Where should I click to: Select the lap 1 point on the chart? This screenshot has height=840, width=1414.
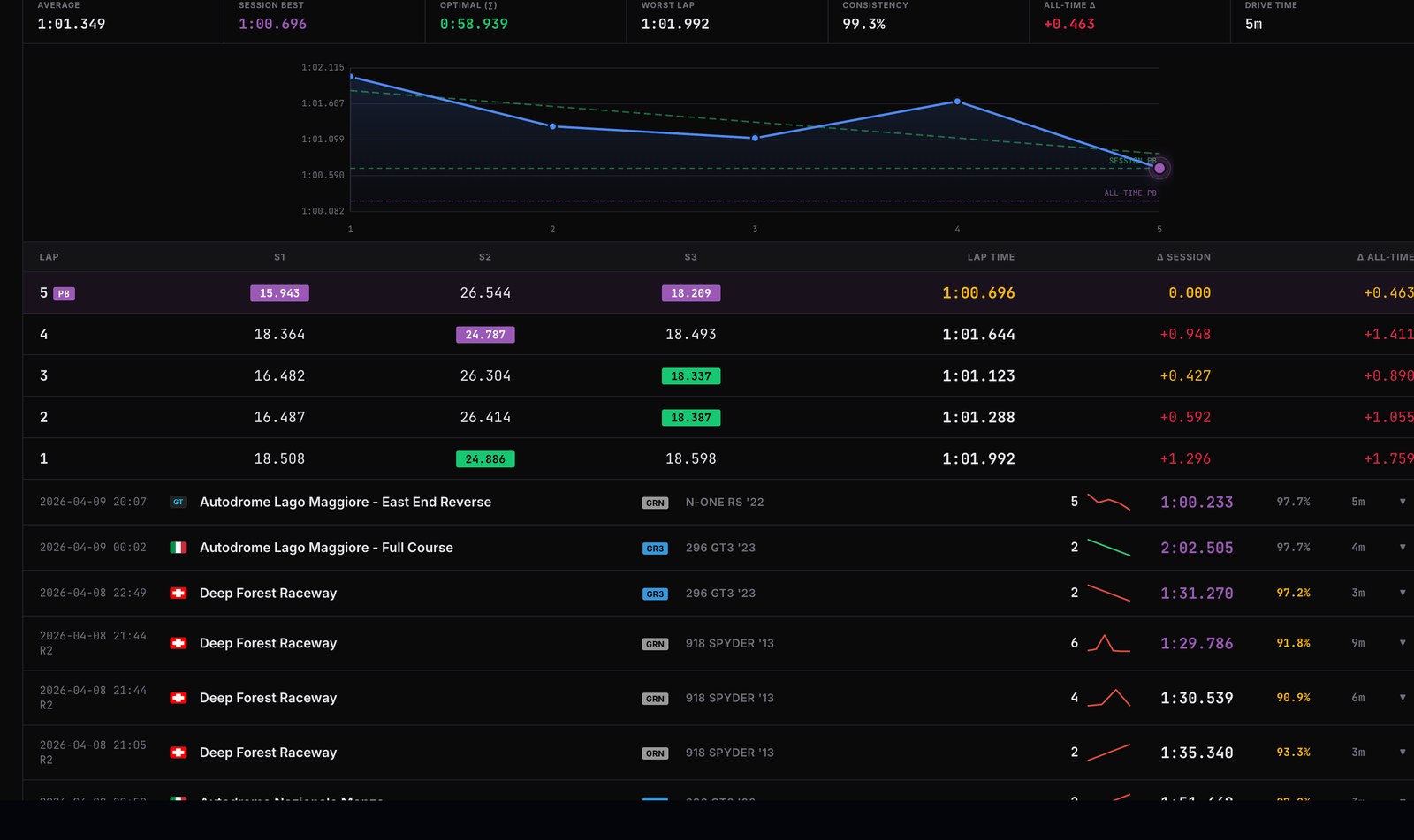(x=352, y=77)
